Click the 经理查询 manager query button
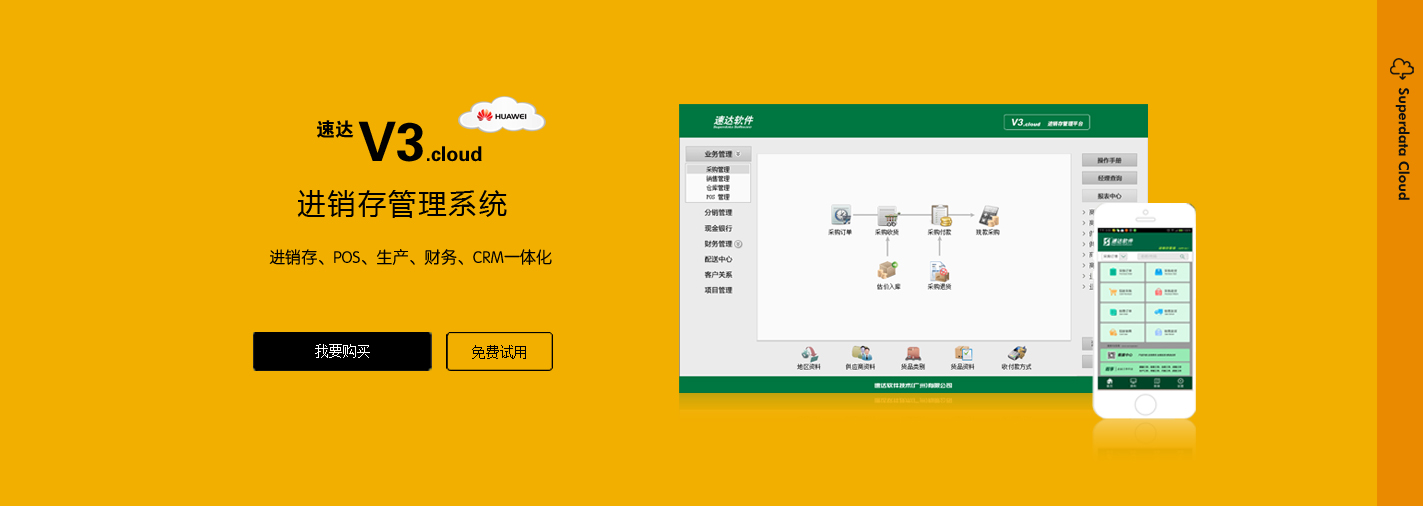Viewport: 1423px width, 506px height. pyautogui.click(x=1109, y=178)
